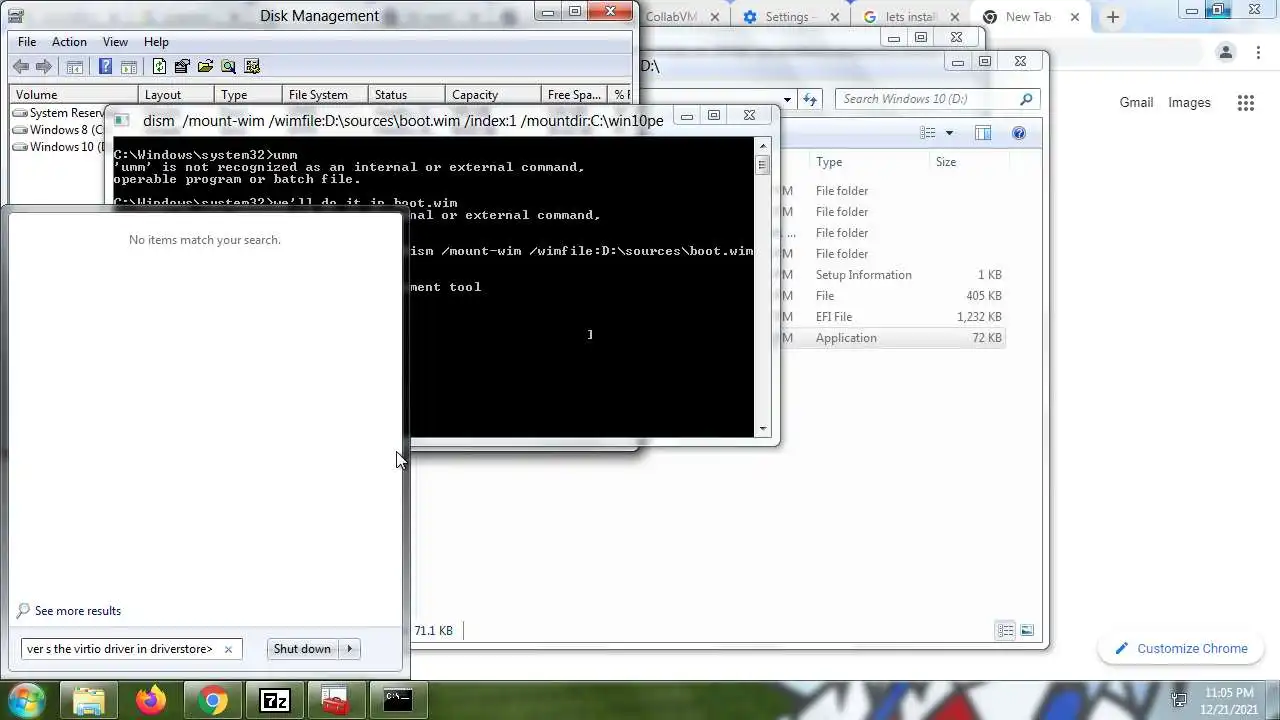Switch Explorer to large icons view in status bar
This screenshot has width=1280, height=720.
[x=1026, y=630]
